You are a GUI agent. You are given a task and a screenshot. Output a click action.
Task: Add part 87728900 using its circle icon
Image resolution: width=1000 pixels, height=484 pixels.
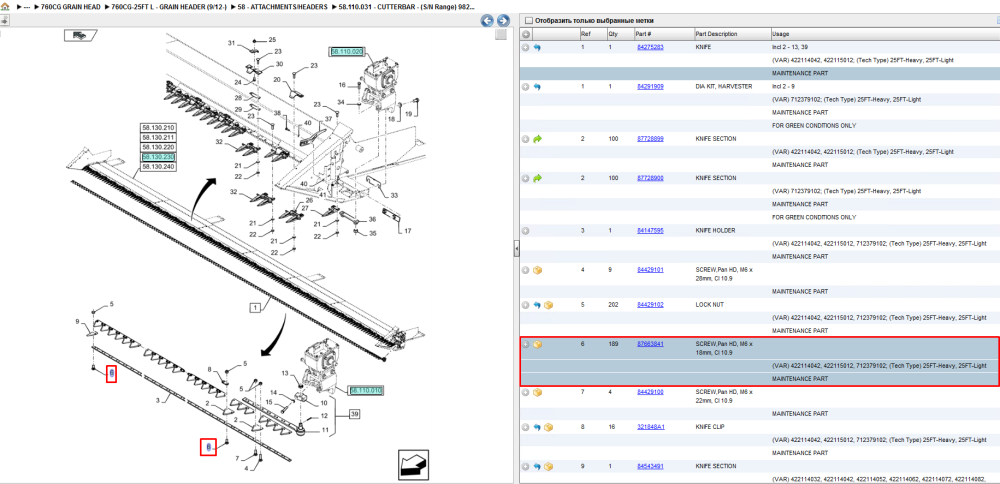pos(526,178)
